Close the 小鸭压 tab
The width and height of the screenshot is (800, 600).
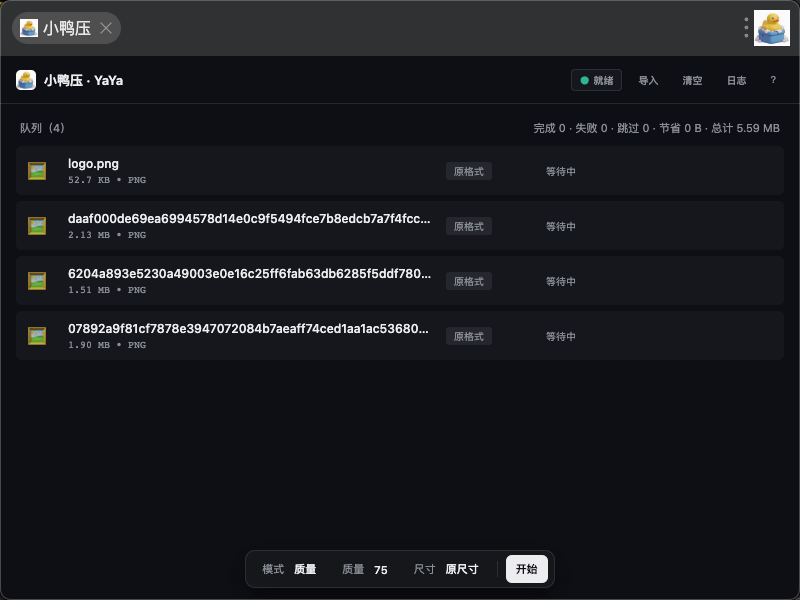(x=106, y=28)
